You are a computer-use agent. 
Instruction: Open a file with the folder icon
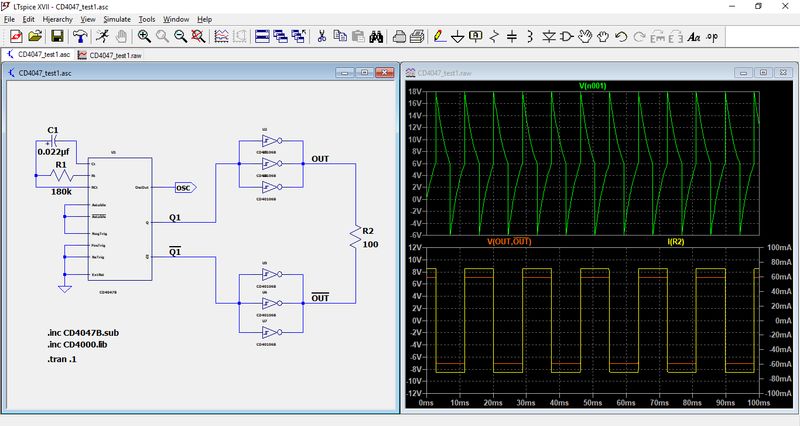pyautogui.click(x=35, y=36)
